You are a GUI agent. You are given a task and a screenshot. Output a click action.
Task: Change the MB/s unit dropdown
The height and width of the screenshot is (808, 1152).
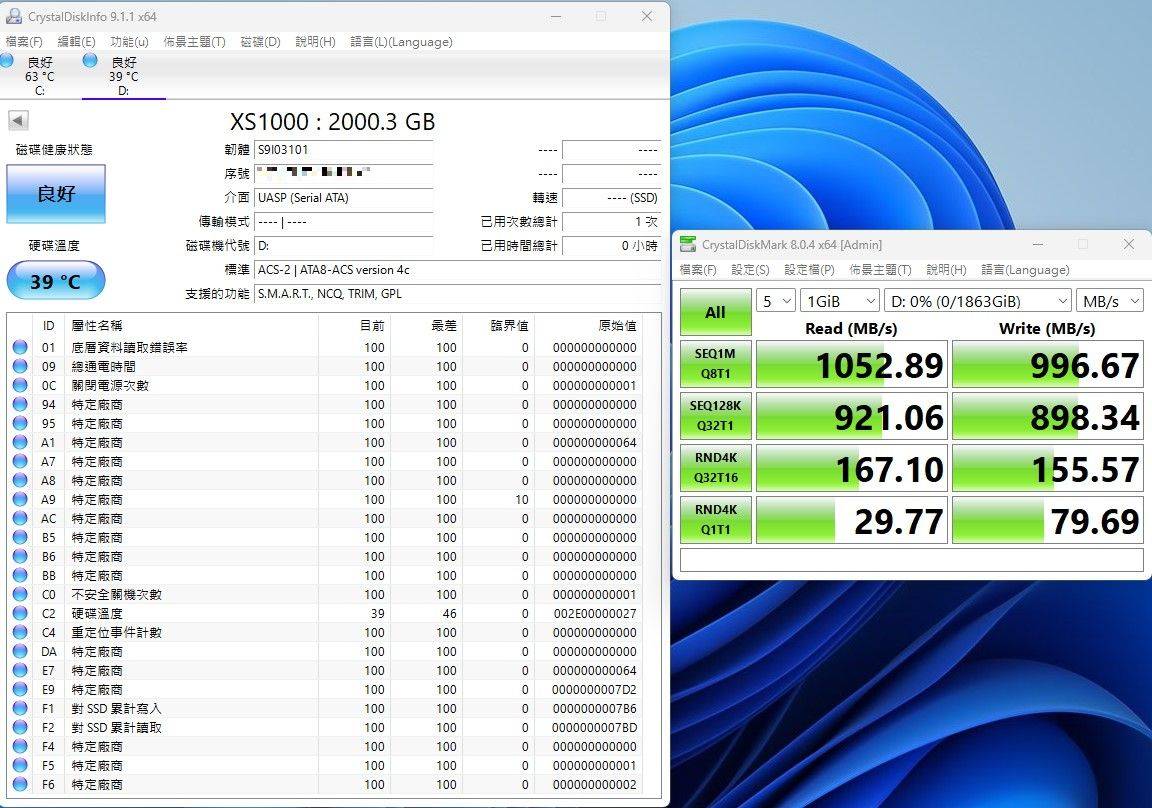(x=1110, y=301)
